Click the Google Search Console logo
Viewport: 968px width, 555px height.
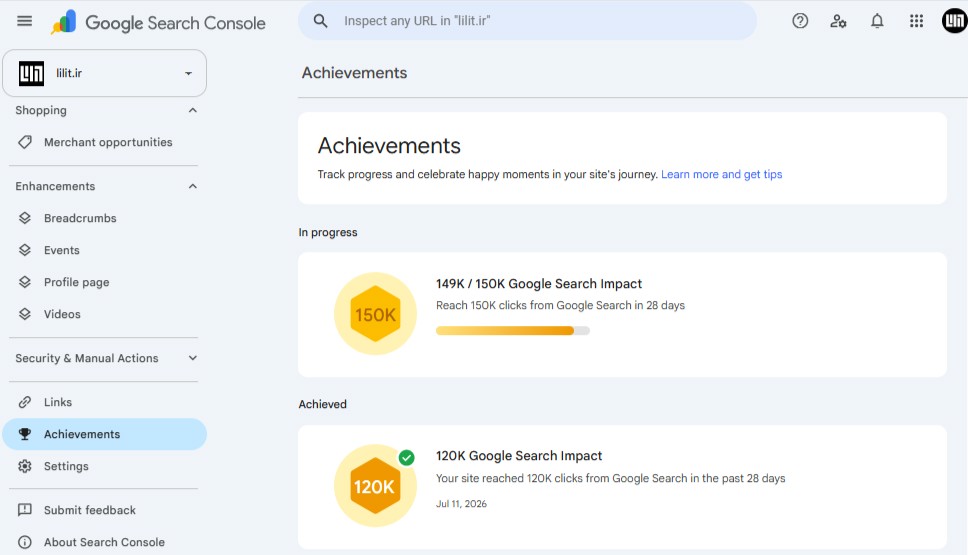(158, 23)
